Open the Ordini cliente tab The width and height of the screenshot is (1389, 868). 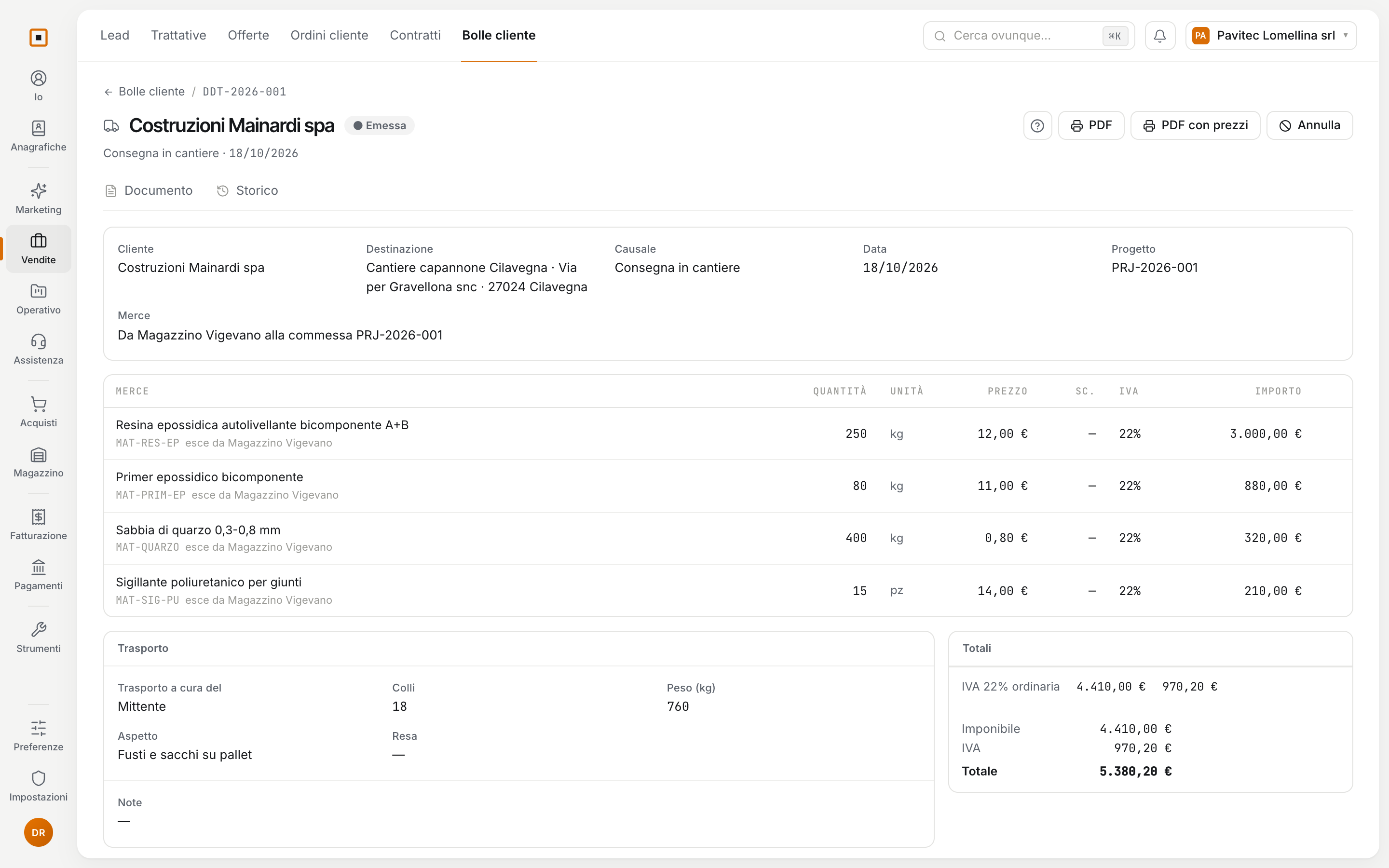tap(329, 36)
